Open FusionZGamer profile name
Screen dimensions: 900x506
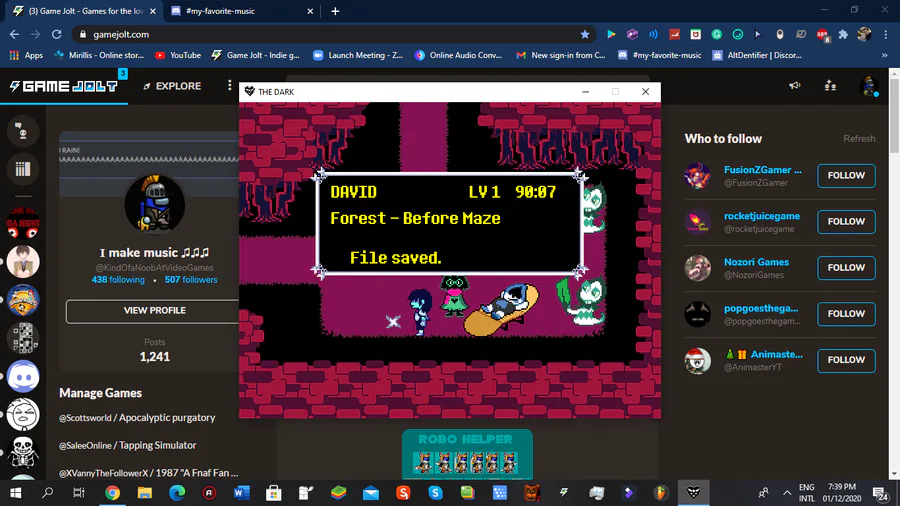763,170
